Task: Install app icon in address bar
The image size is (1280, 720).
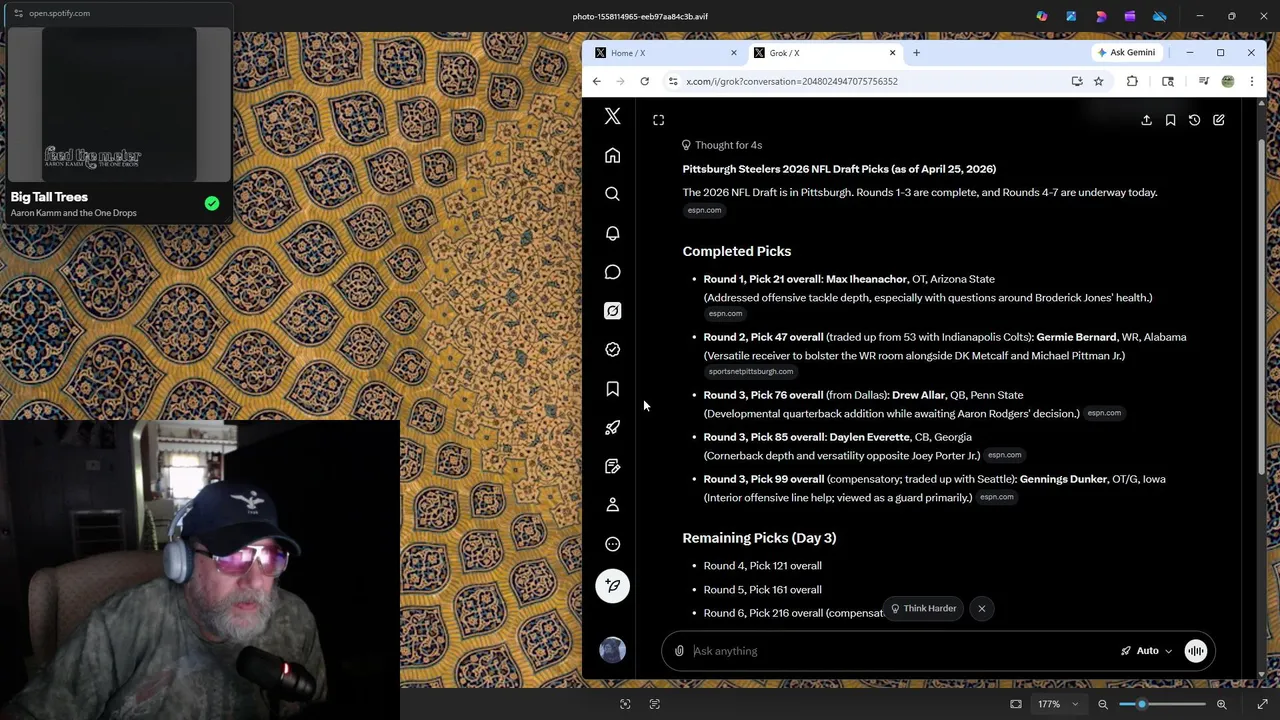Action: (x=1077, y=81)
